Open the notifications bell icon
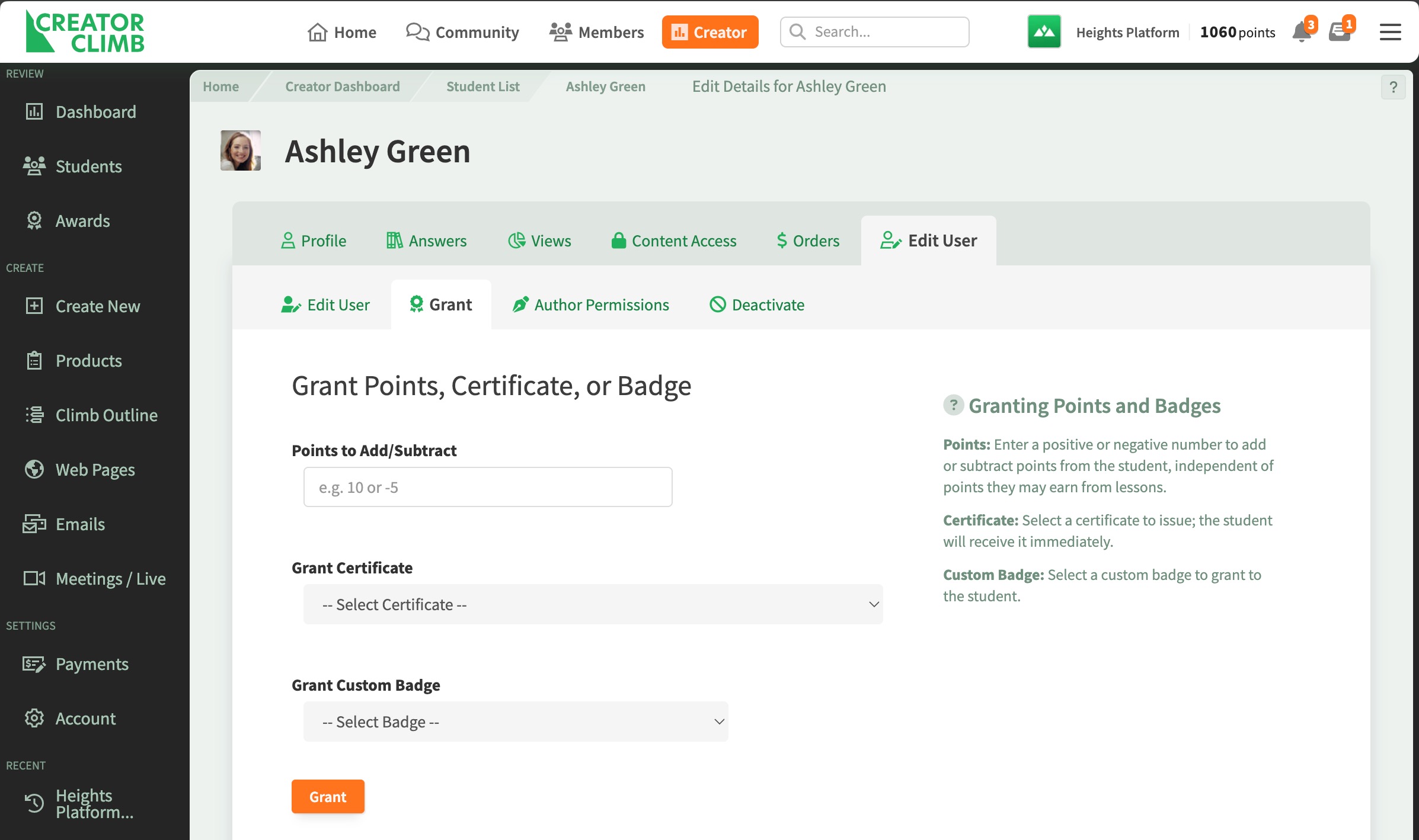This screenshot has width=1419, height=840. pos(1302,32)
